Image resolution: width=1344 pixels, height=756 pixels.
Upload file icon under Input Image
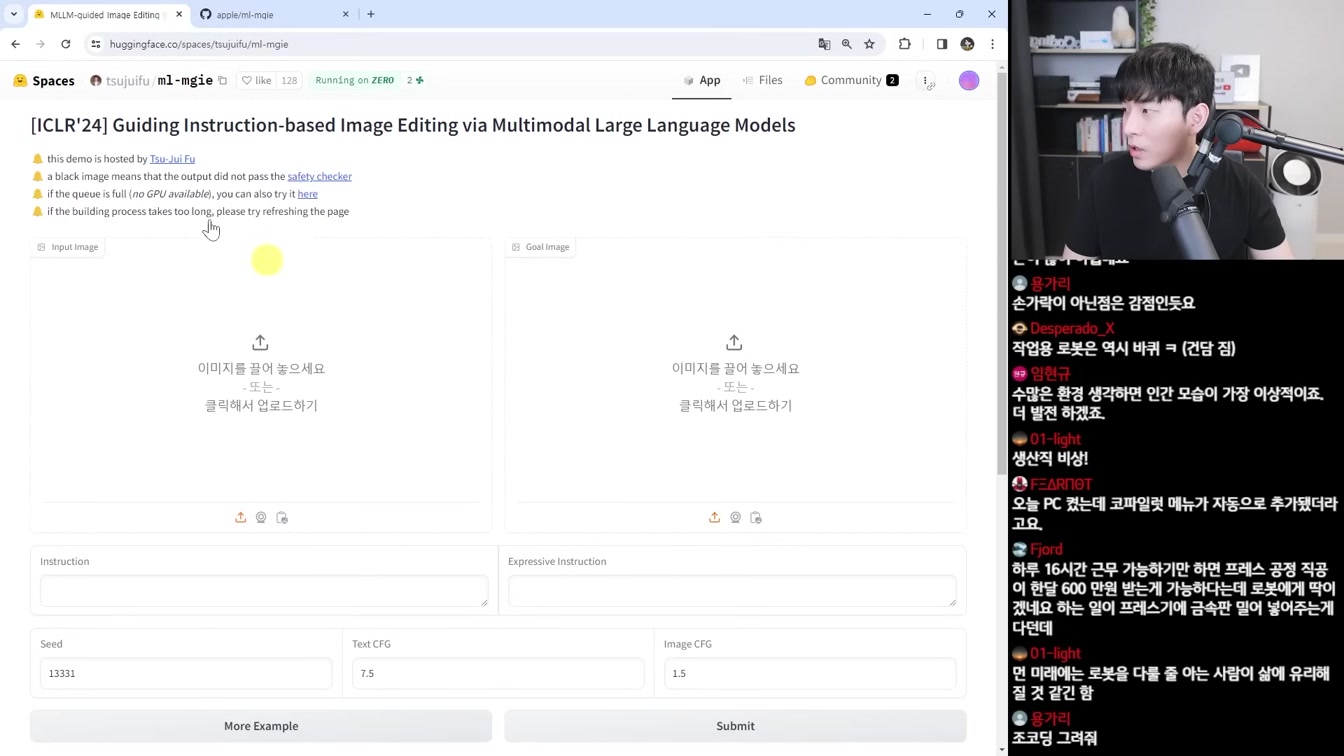[x=240, y=517]
